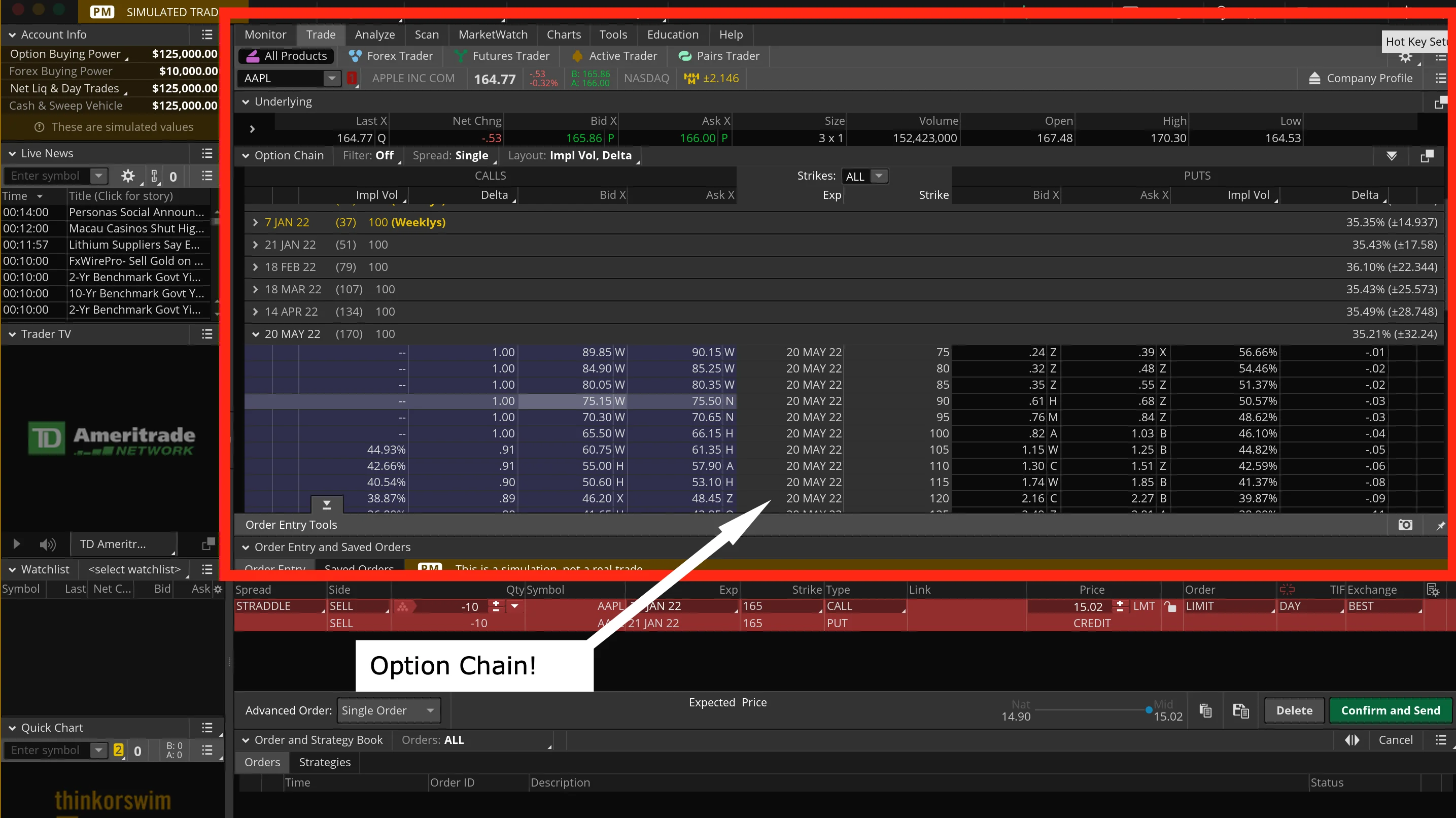The width and height of the screenshot is (1456, 818).
Task: Detach the Underlying section window
Action: pyautogui.click(x=1441, y=103)
